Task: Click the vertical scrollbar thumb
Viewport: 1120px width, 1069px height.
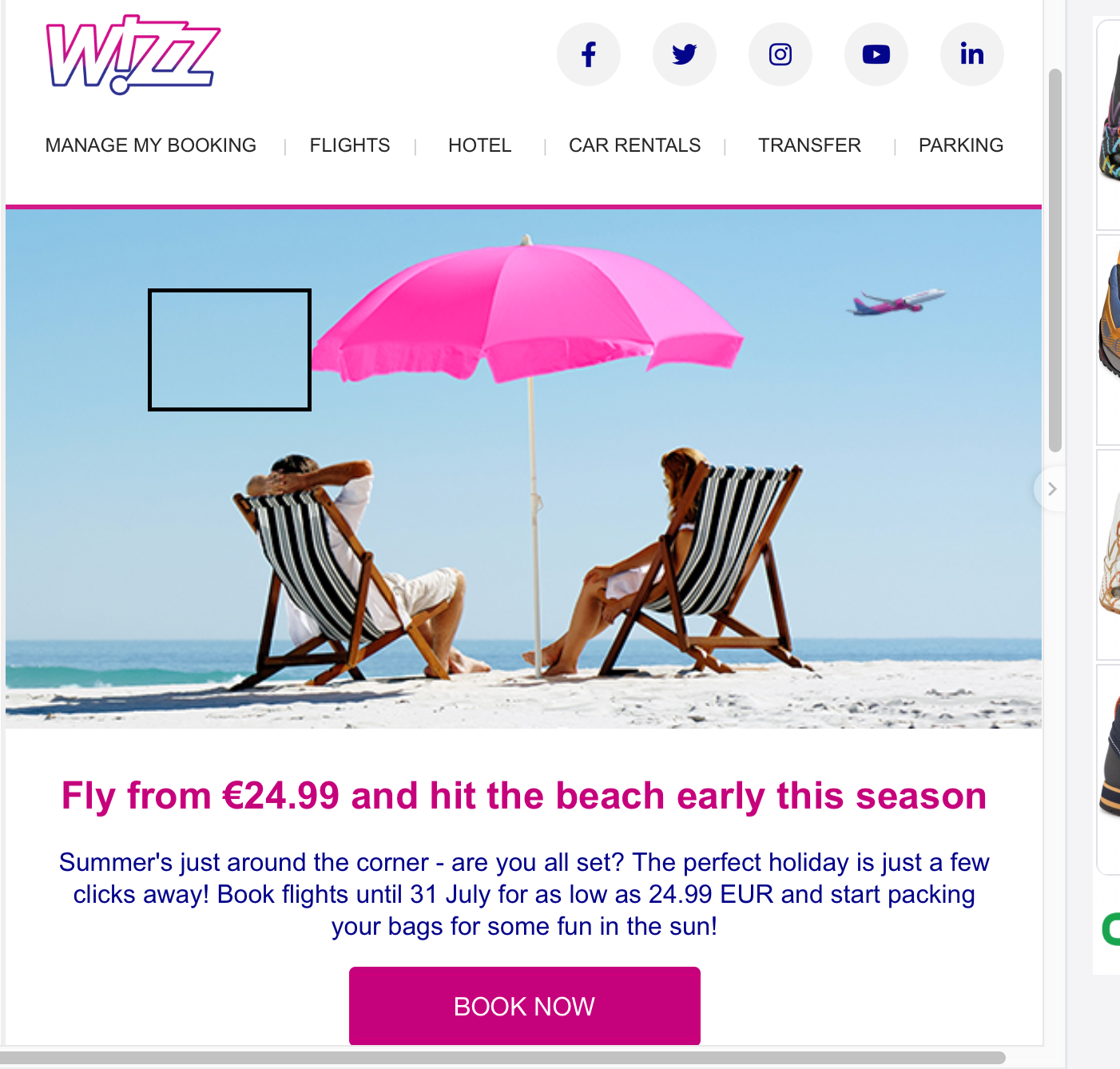Action: pos(1055,260)
